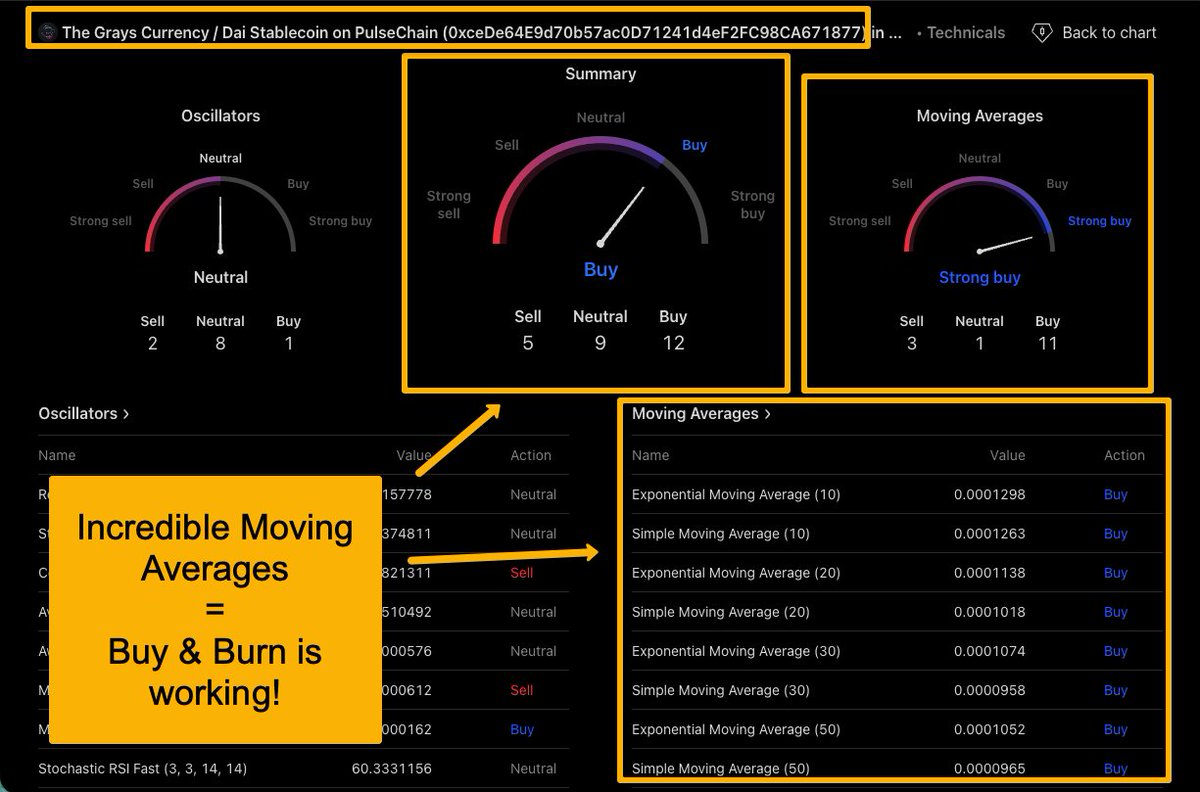Click Buy action for Exponential Moving Average (10)
The width and height of the screenshot is (1200, 792).
click(x=1115, y=494)
